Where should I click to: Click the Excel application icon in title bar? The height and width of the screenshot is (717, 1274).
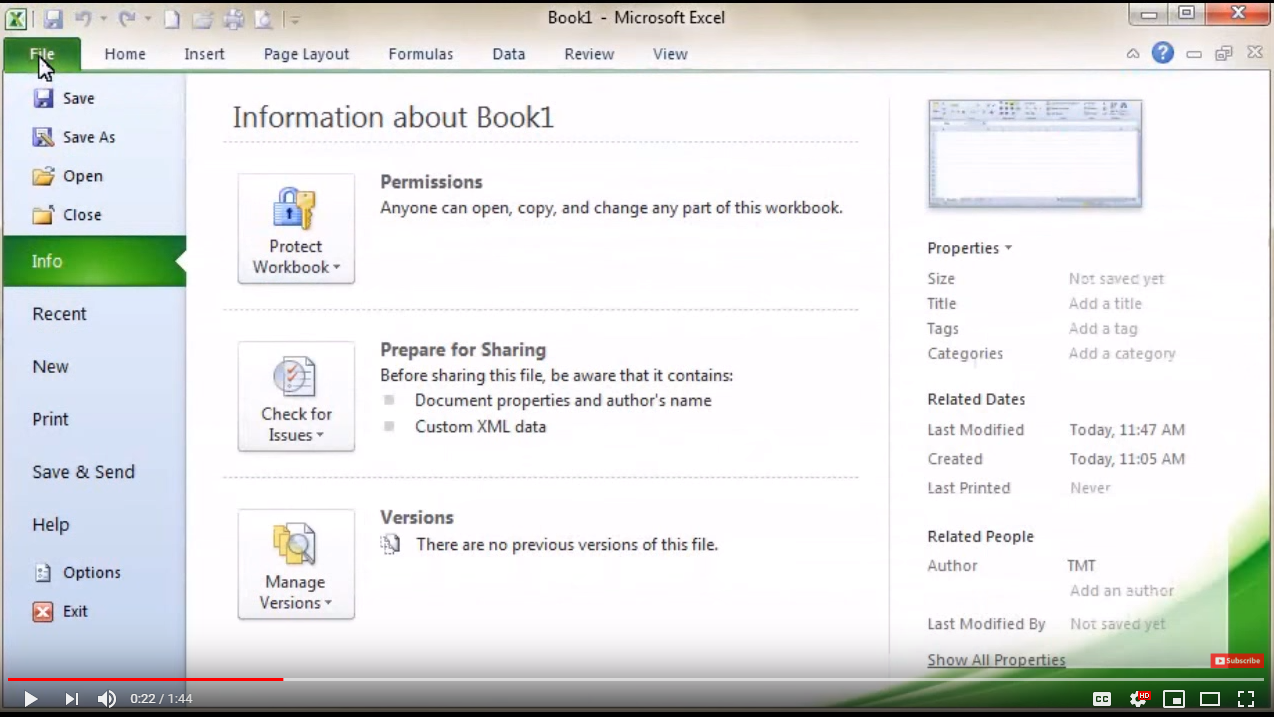pos(16,18)
